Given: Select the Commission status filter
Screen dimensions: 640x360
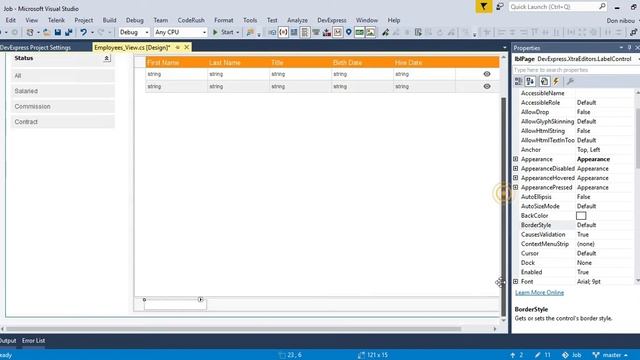Looking at the screenshot, I should tap(63, 107).
